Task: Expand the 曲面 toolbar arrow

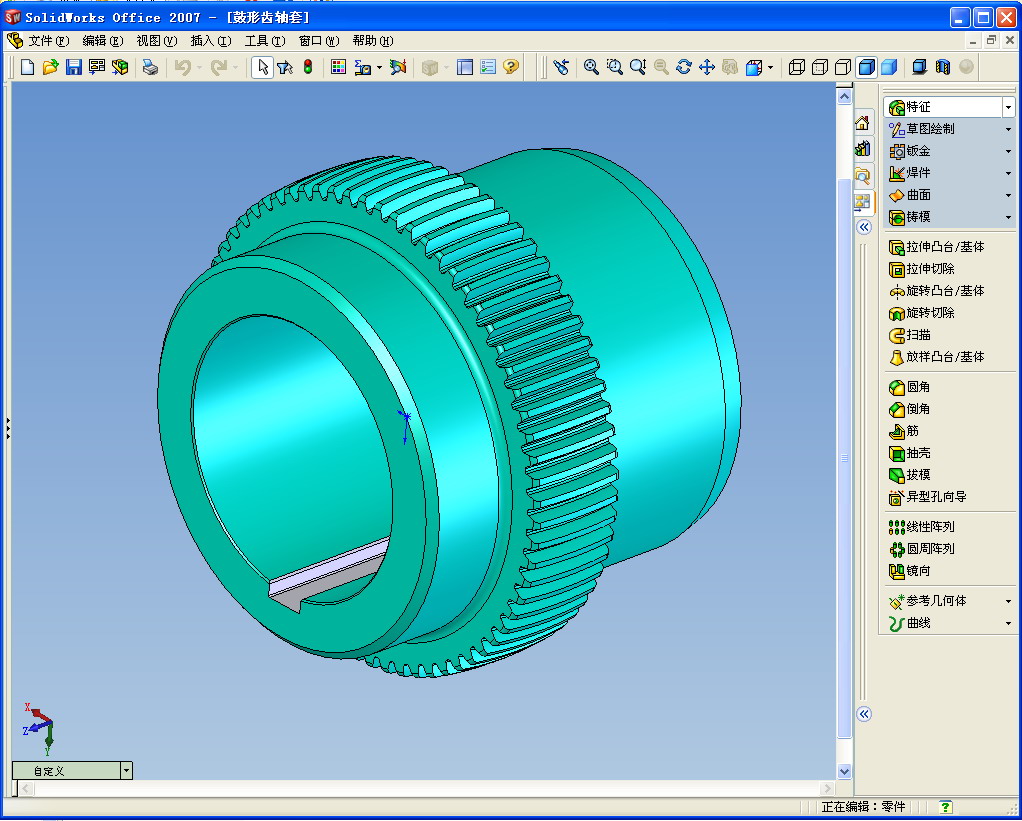Action: point(1008,195)
